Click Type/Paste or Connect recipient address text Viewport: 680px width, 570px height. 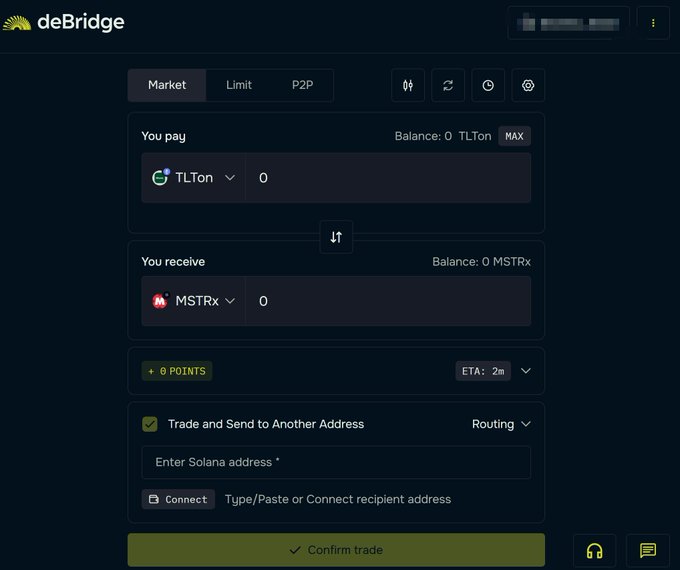tap(338, 499)
